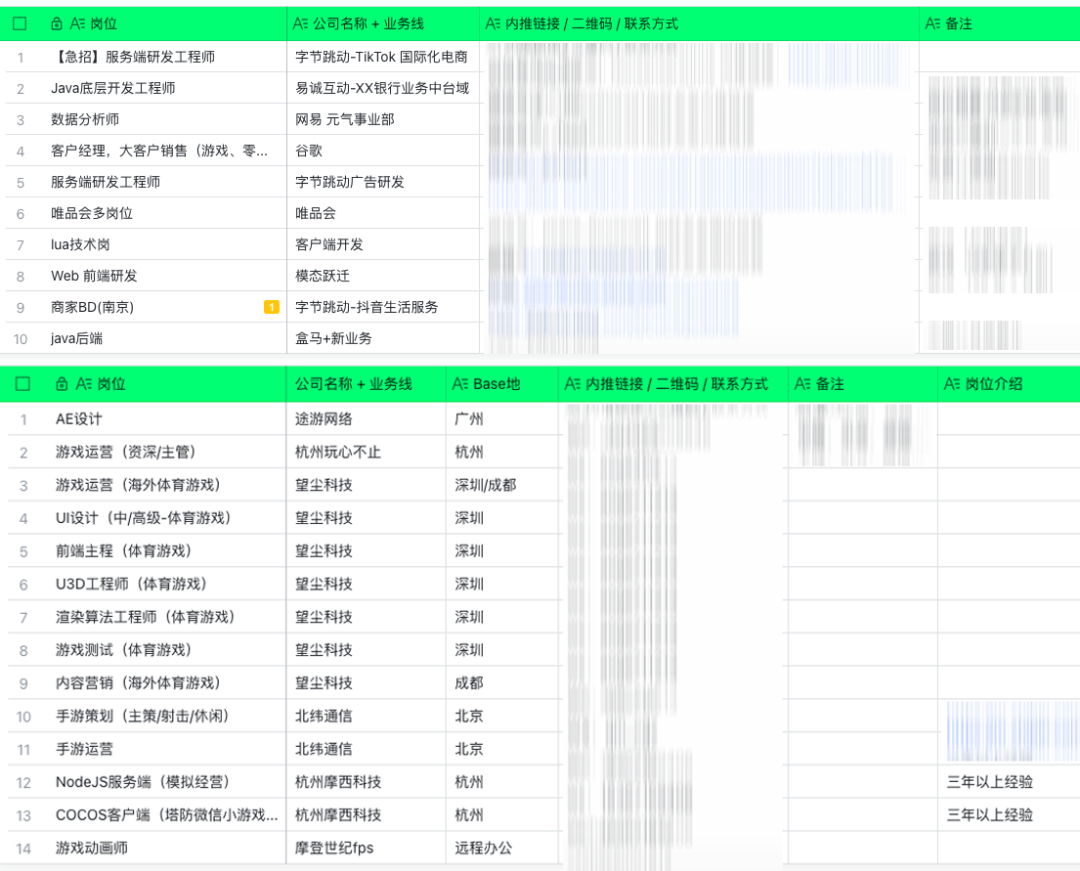Click the 远程办公 base cell

click(502, 848)
